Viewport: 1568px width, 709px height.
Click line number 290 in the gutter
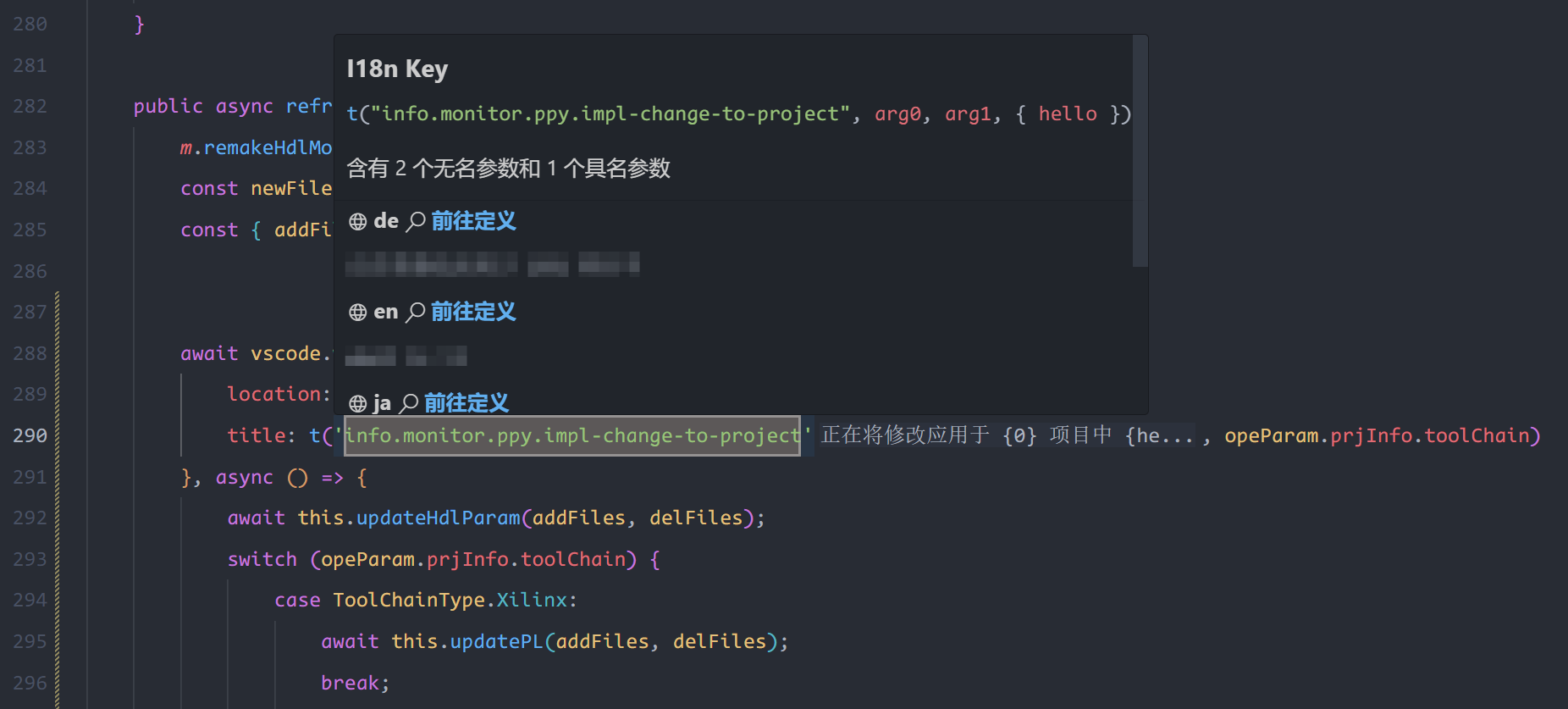[x=30, y=435]
